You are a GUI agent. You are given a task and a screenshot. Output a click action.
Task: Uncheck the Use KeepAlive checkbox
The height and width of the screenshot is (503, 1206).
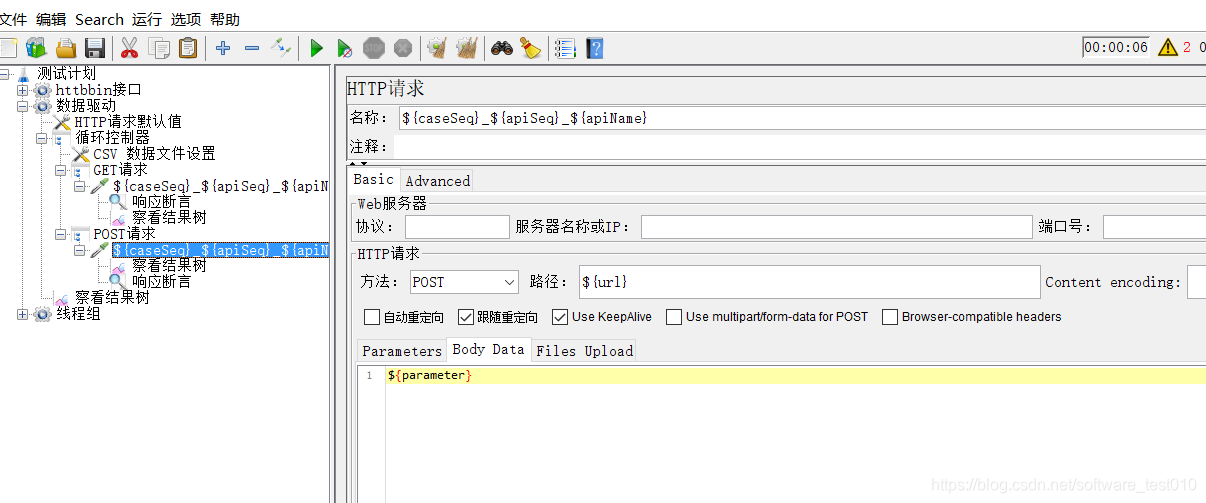point(560,317)
